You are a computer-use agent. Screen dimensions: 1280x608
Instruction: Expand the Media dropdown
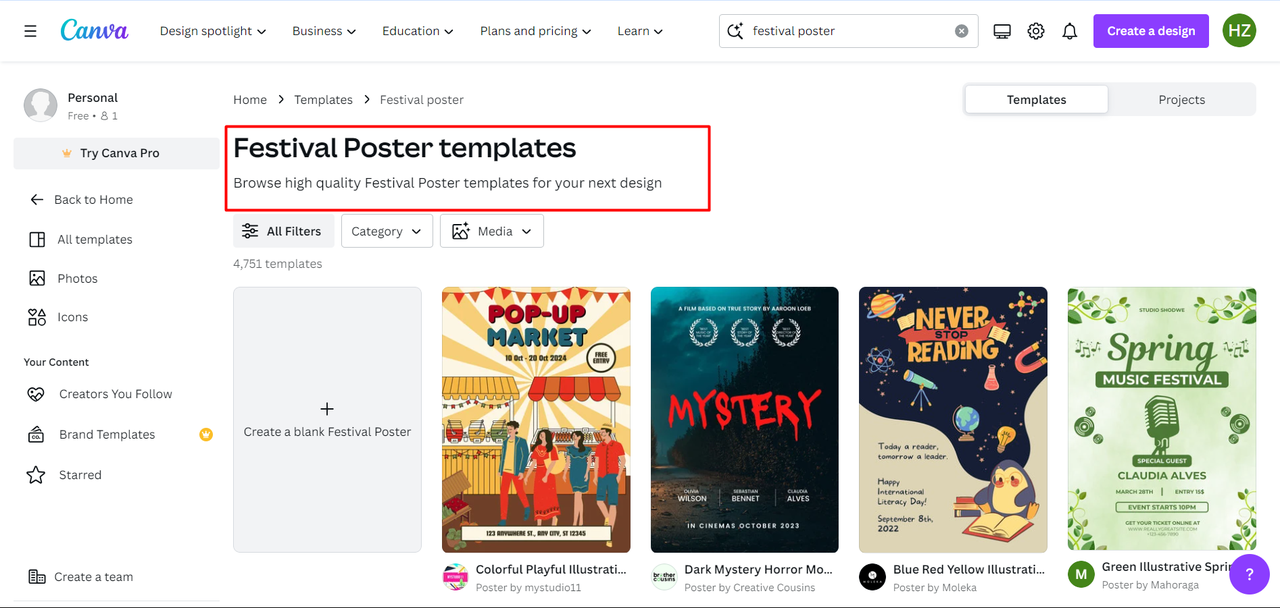pyautogui.click(x=491, y=231)
